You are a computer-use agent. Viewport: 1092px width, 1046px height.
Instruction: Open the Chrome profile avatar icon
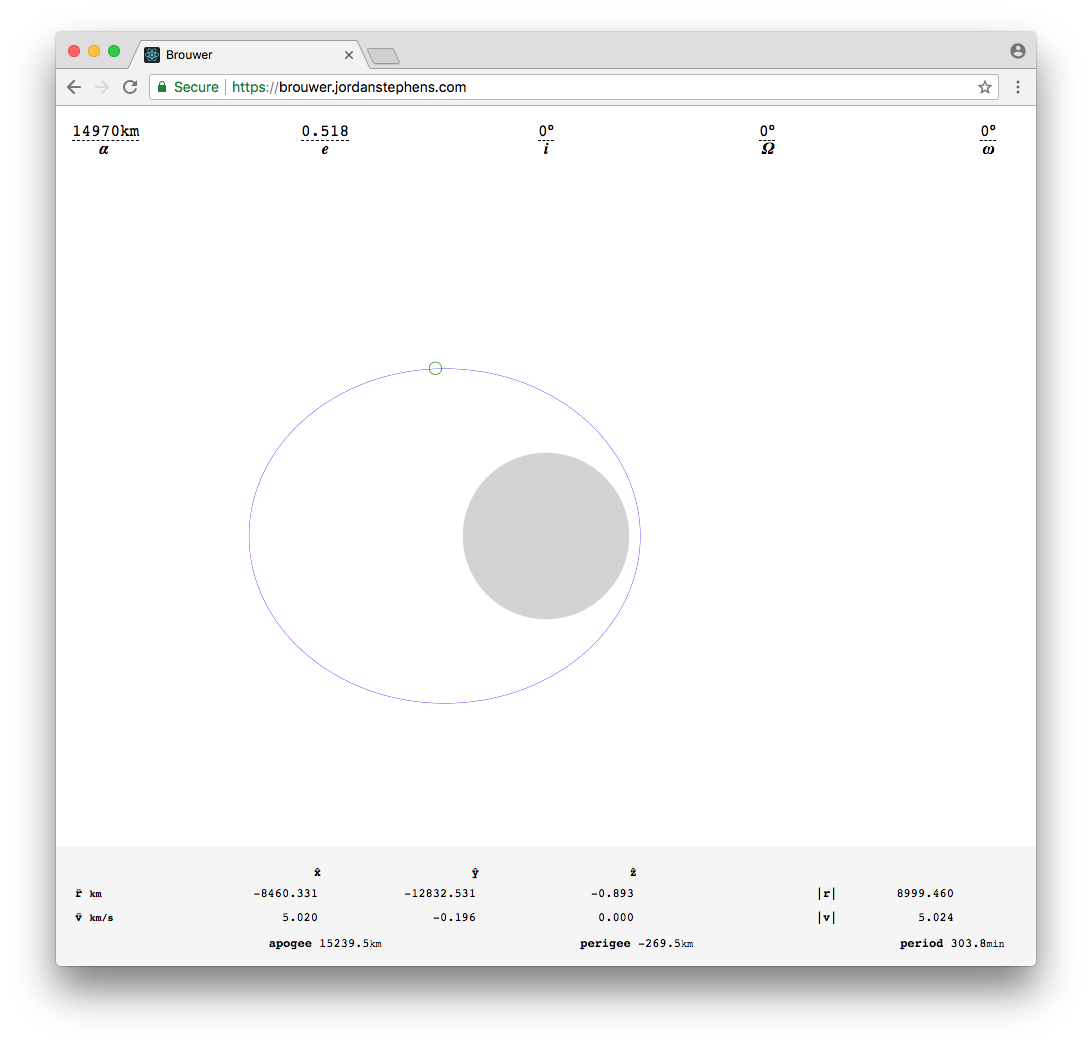tap(1017, 51)
